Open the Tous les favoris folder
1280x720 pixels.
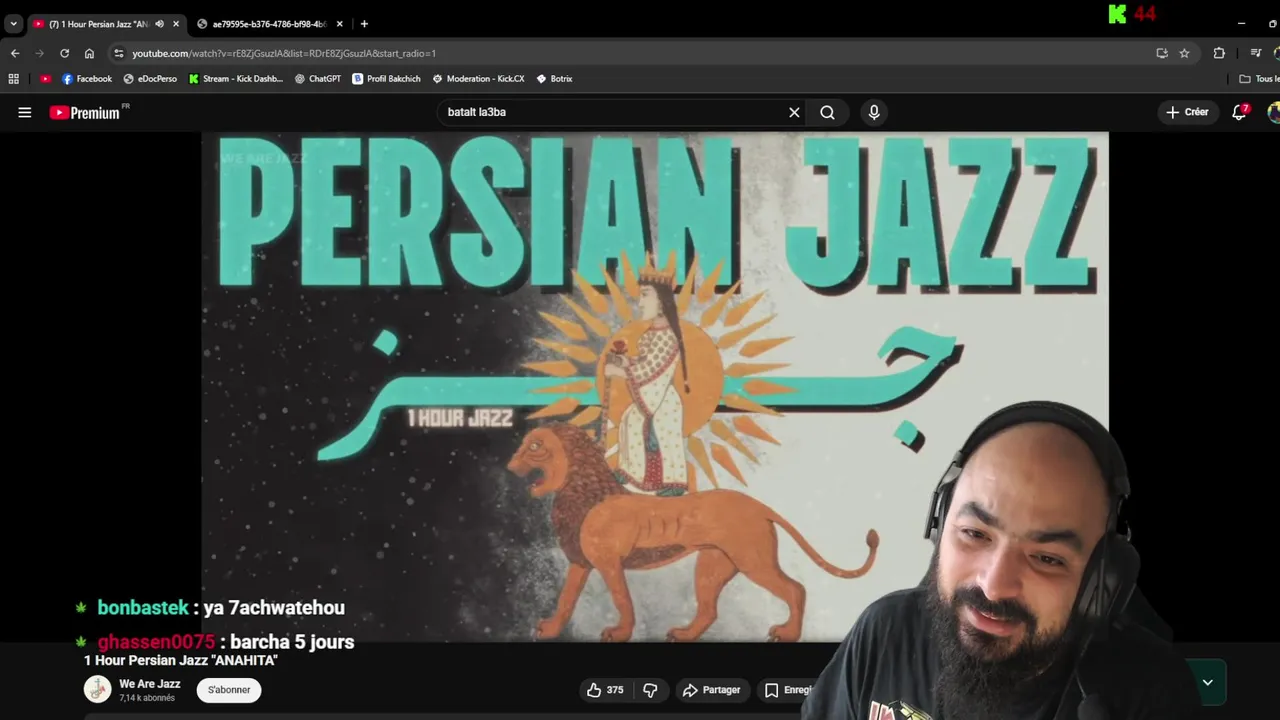coord(1258,79)
